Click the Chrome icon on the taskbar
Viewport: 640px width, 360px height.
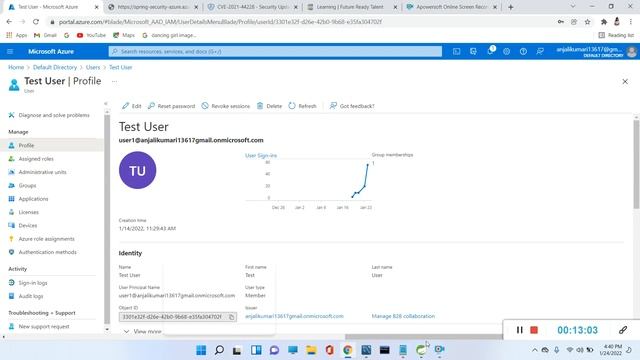(x=348, y=350)
